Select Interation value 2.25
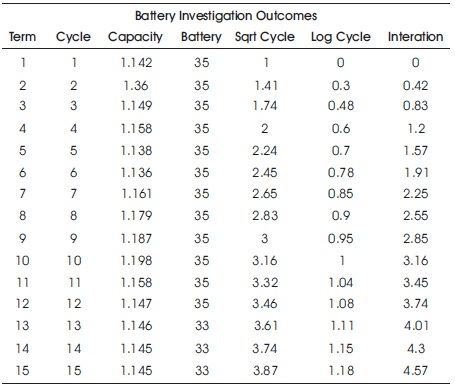Viewport: 455px width, 386px height. coord(416,193)
